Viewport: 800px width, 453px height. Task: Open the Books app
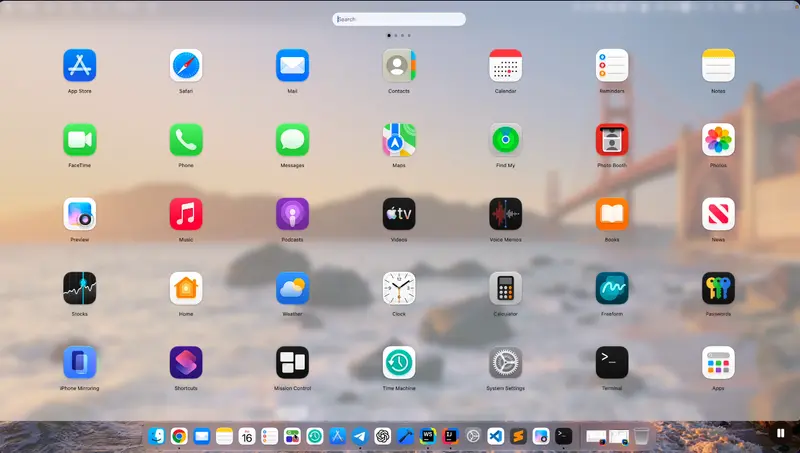click(x=612, y=214)
